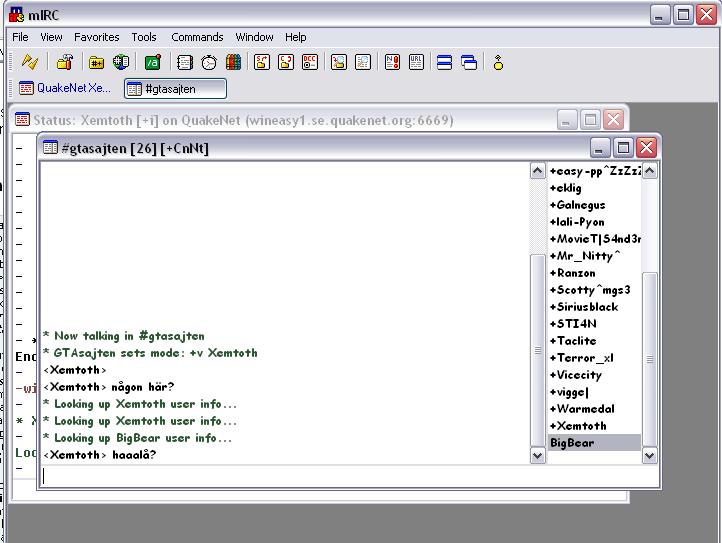Image resolution: width=722 pixels, height=543 pixels.
Task: Switch to the QuakeNet status window button
Action: (x=66, y=88)
